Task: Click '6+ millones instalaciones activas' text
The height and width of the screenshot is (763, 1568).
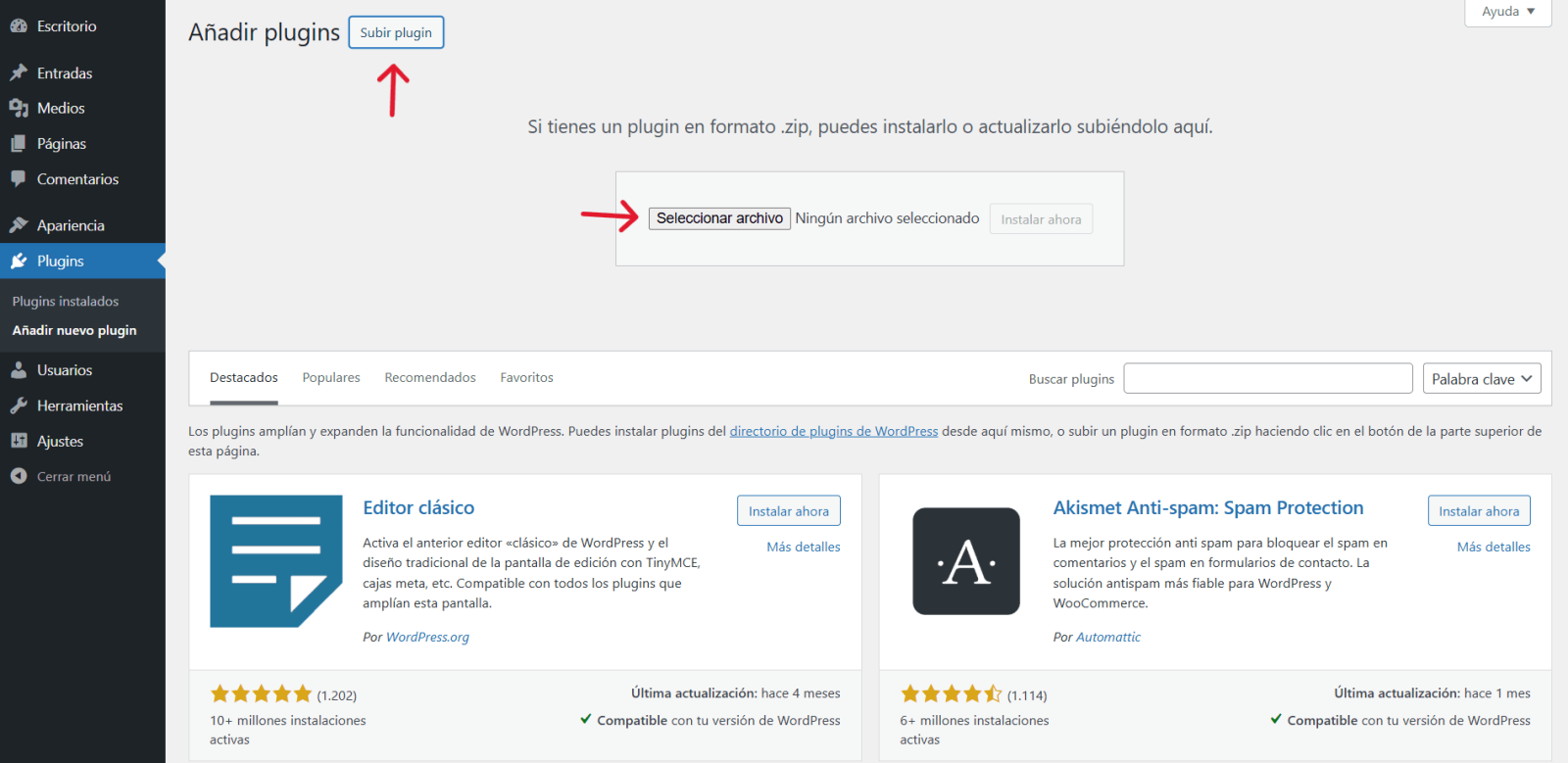Action: point(974,730)
